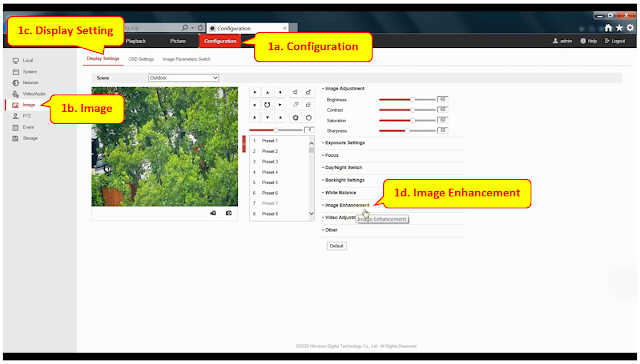Move camera diagonally down-left in PTZ pad
Image resolution: width=640 pixels, height=364 pixels.
[255, 118]
